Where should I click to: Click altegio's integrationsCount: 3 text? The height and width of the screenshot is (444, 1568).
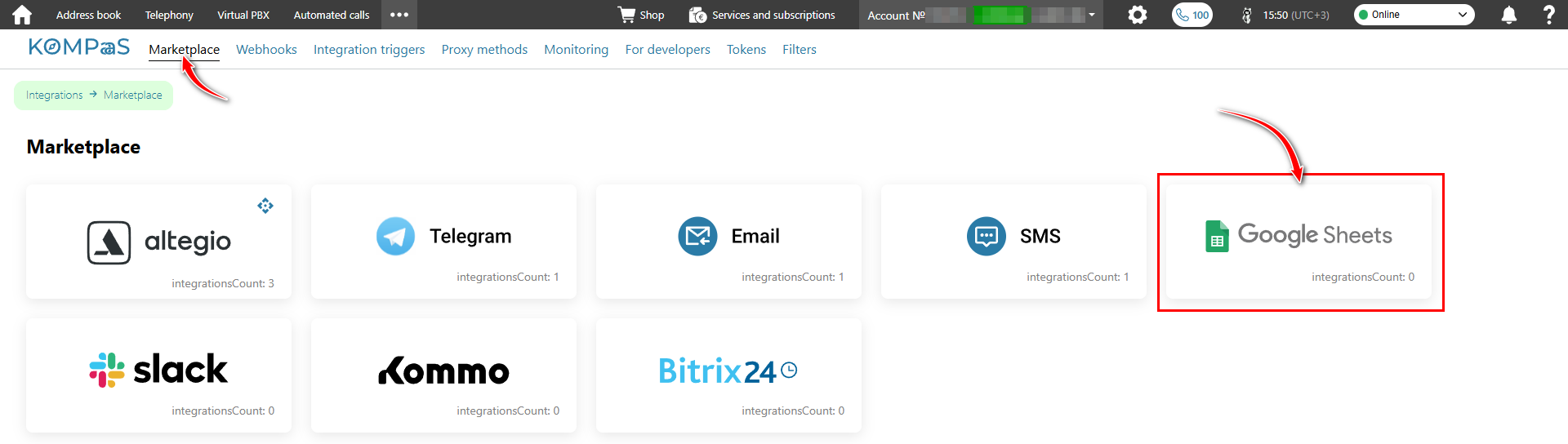click(x=223, y=283)
